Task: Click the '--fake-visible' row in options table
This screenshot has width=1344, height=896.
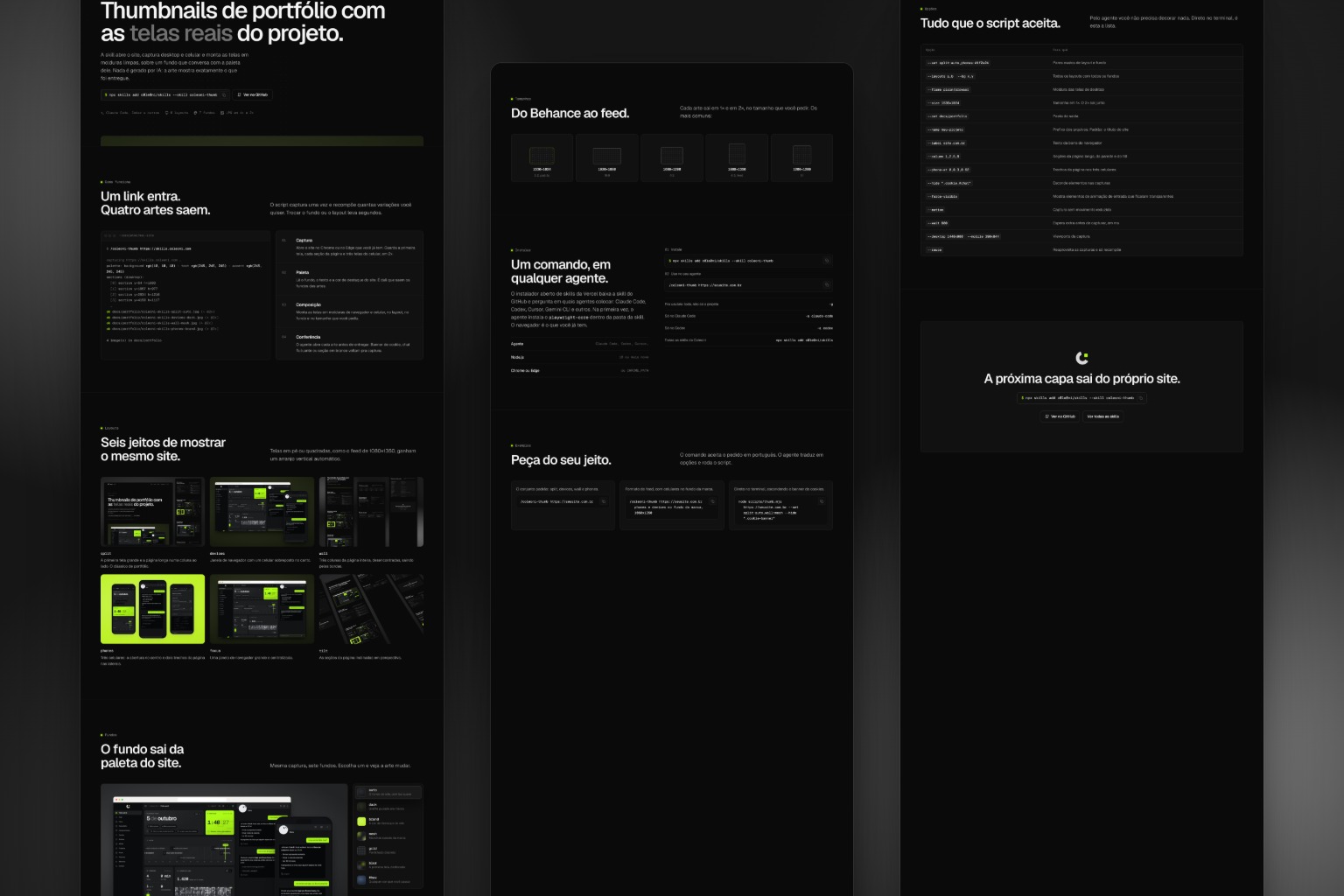Action: coord(1081,196)
